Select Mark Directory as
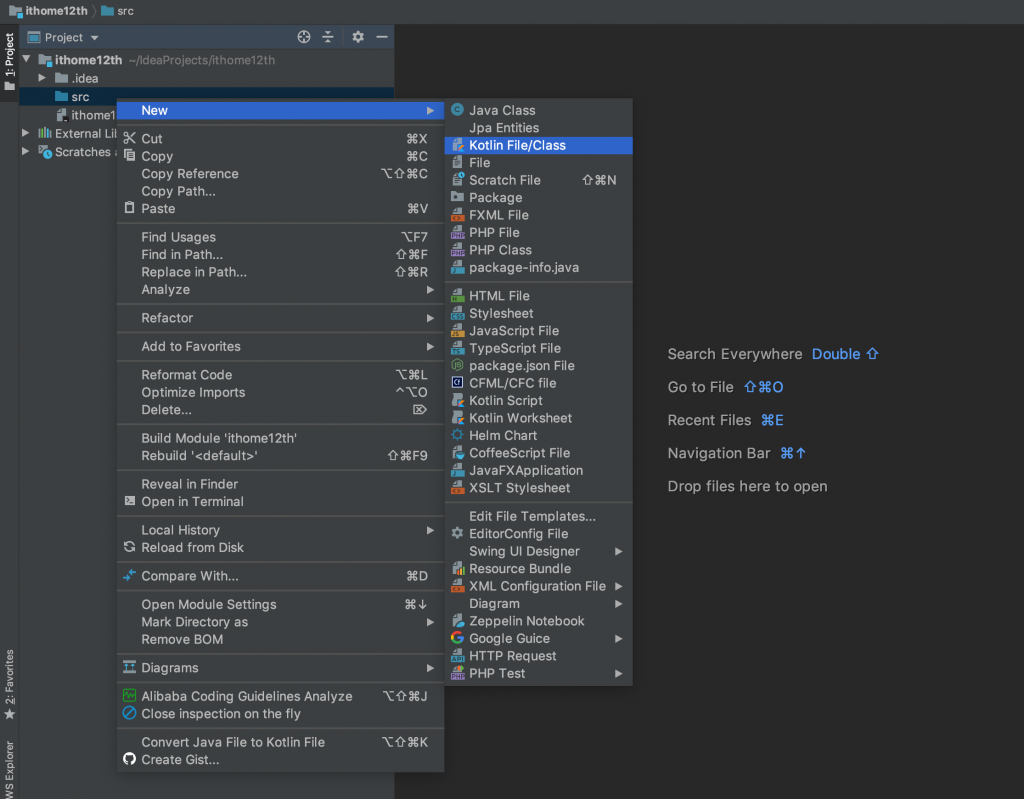The width and height of the screenshot is (1024, 799). [280, 622]
